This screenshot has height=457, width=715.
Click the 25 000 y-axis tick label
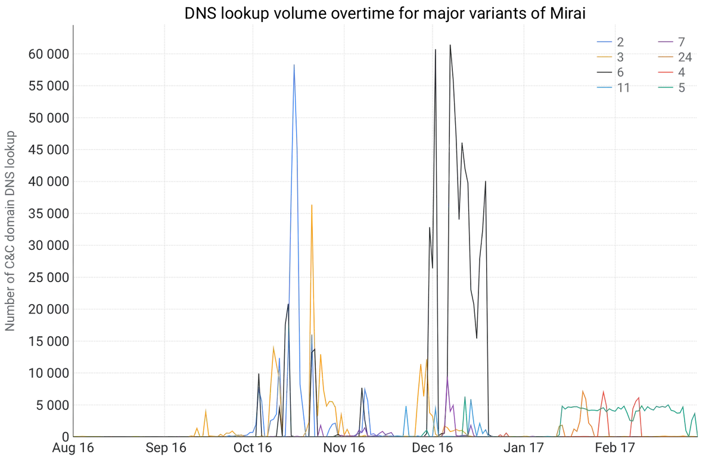point(49,277)
